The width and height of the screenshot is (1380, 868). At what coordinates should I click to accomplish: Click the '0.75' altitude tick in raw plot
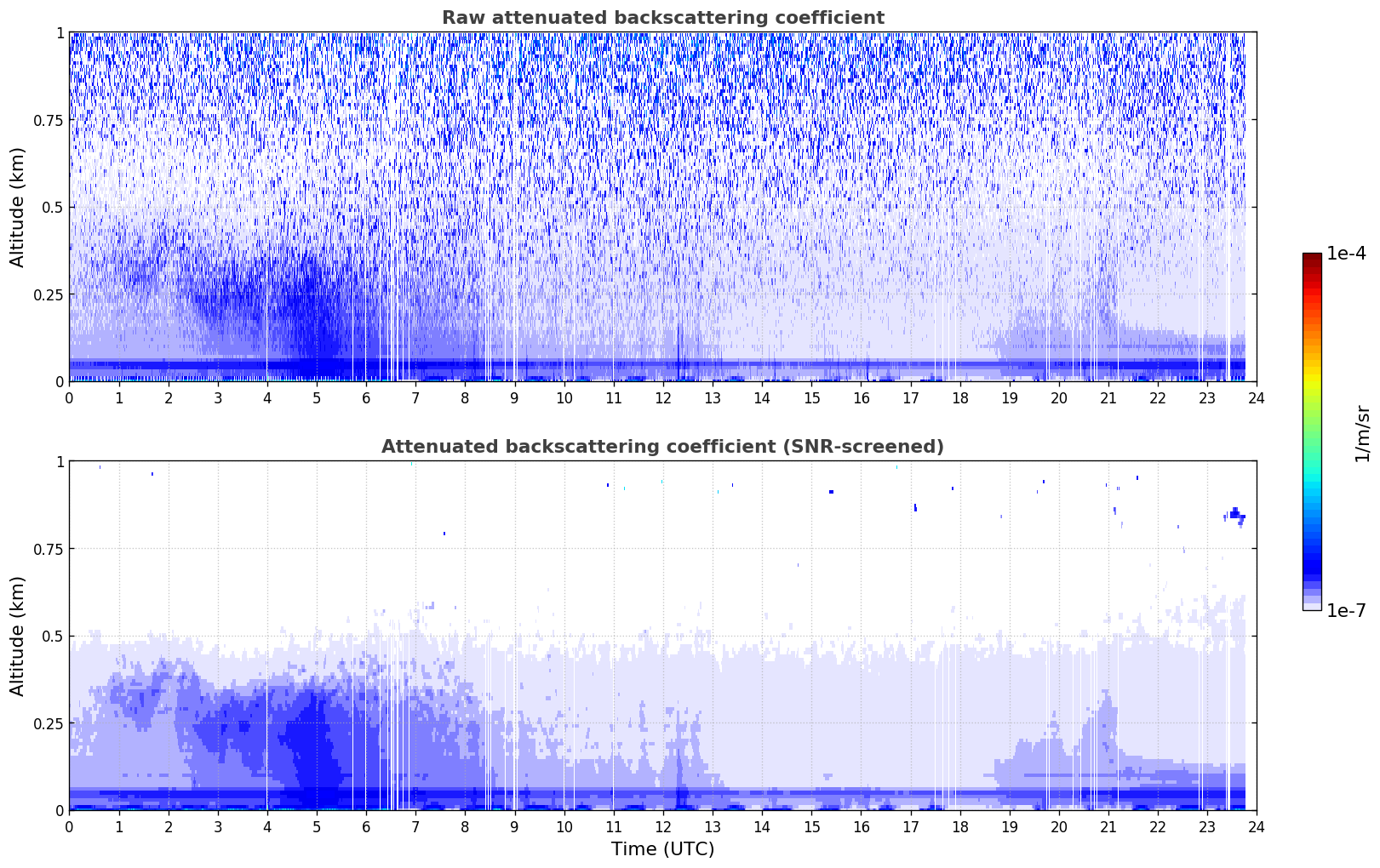coord(49,120)
